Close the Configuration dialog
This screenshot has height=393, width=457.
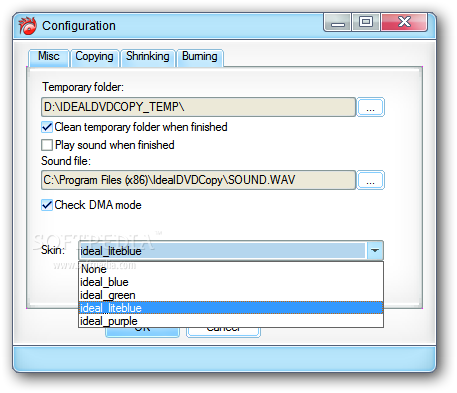pos(404,22)
